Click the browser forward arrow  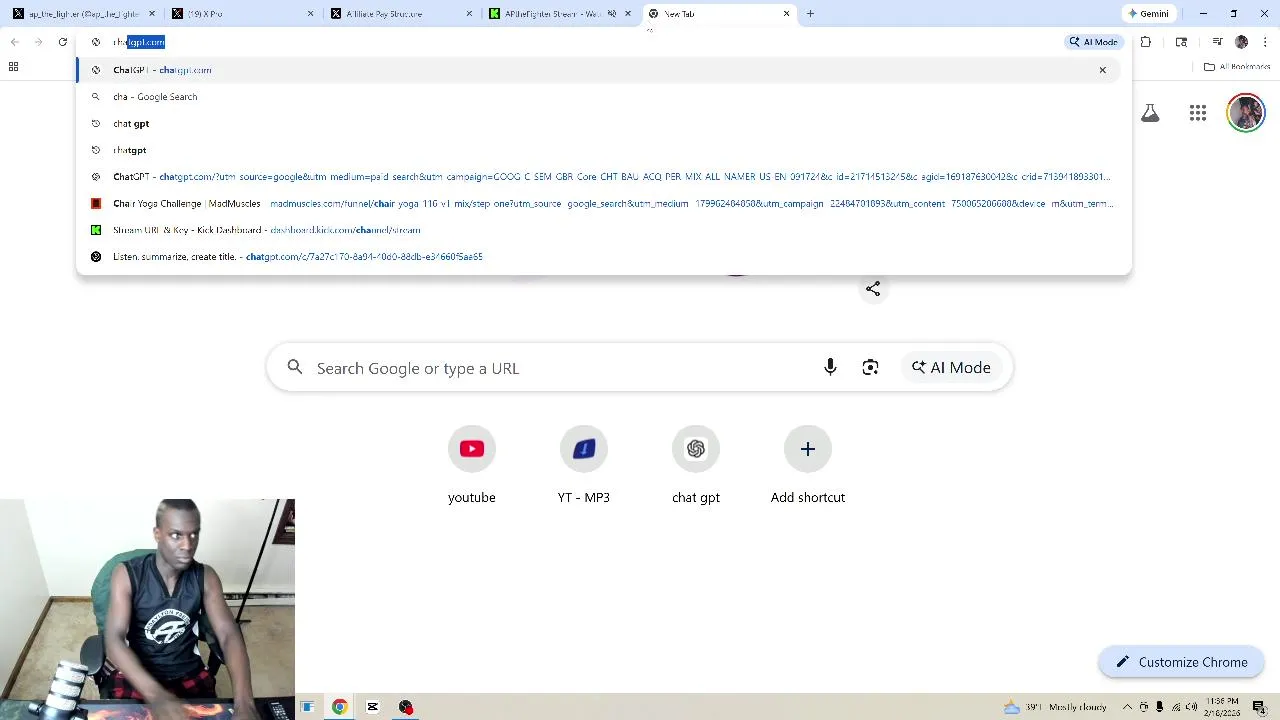pos(38,42)
